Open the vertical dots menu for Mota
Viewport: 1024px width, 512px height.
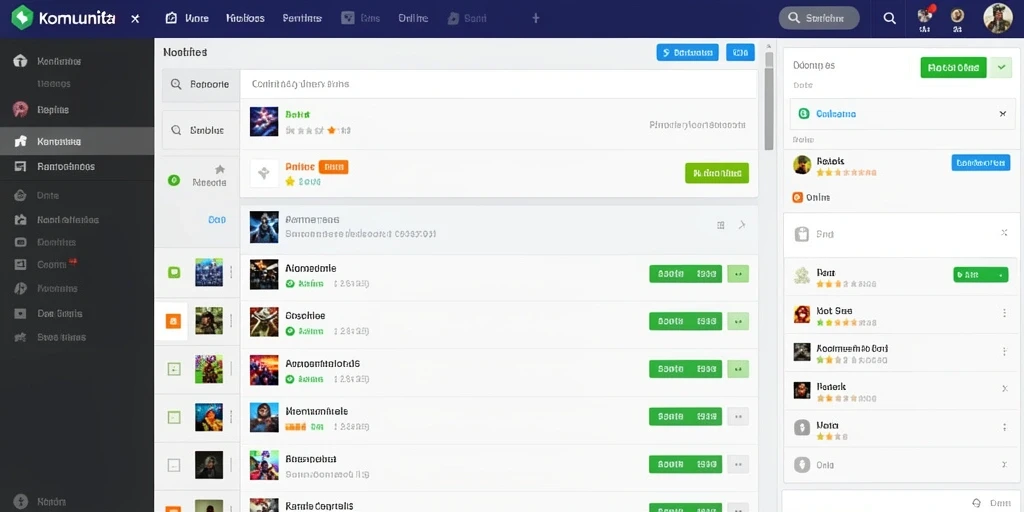click(x=1004, y=428)
